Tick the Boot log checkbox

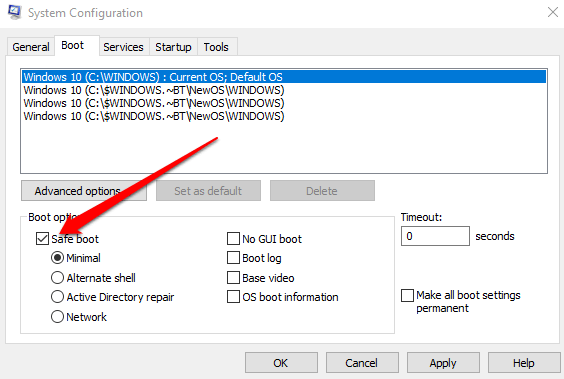(233, 258)
